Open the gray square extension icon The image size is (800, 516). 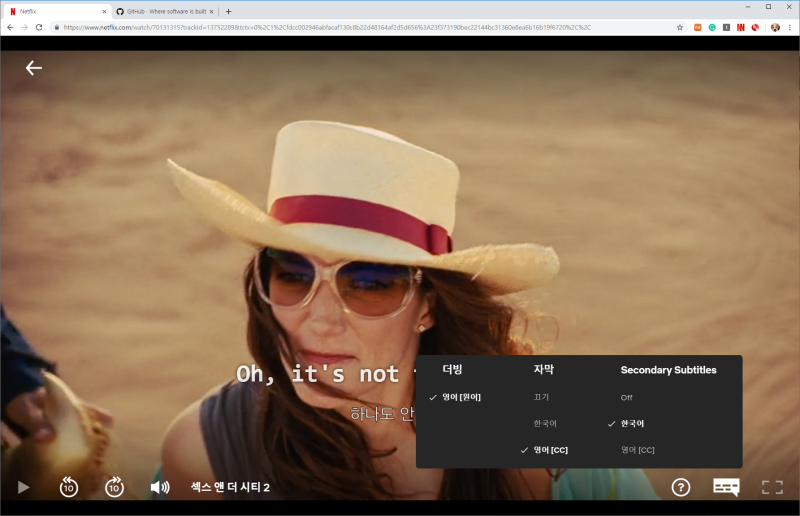coord(726,28)
